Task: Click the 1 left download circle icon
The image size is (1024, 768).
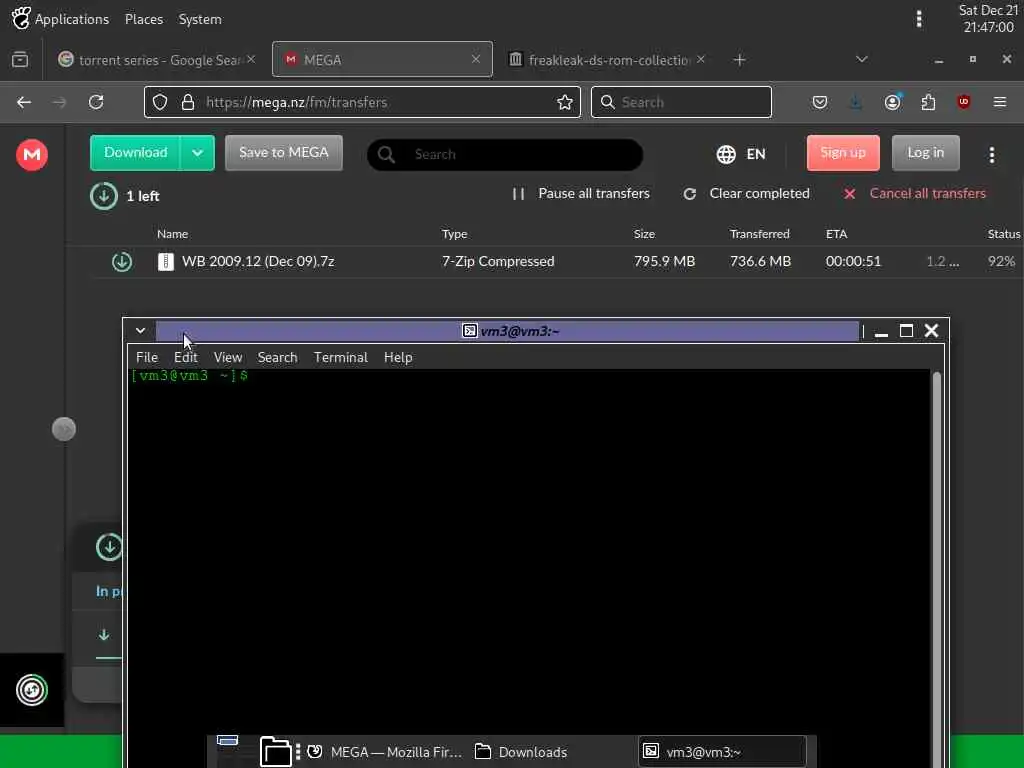Action: coord(104,196)
